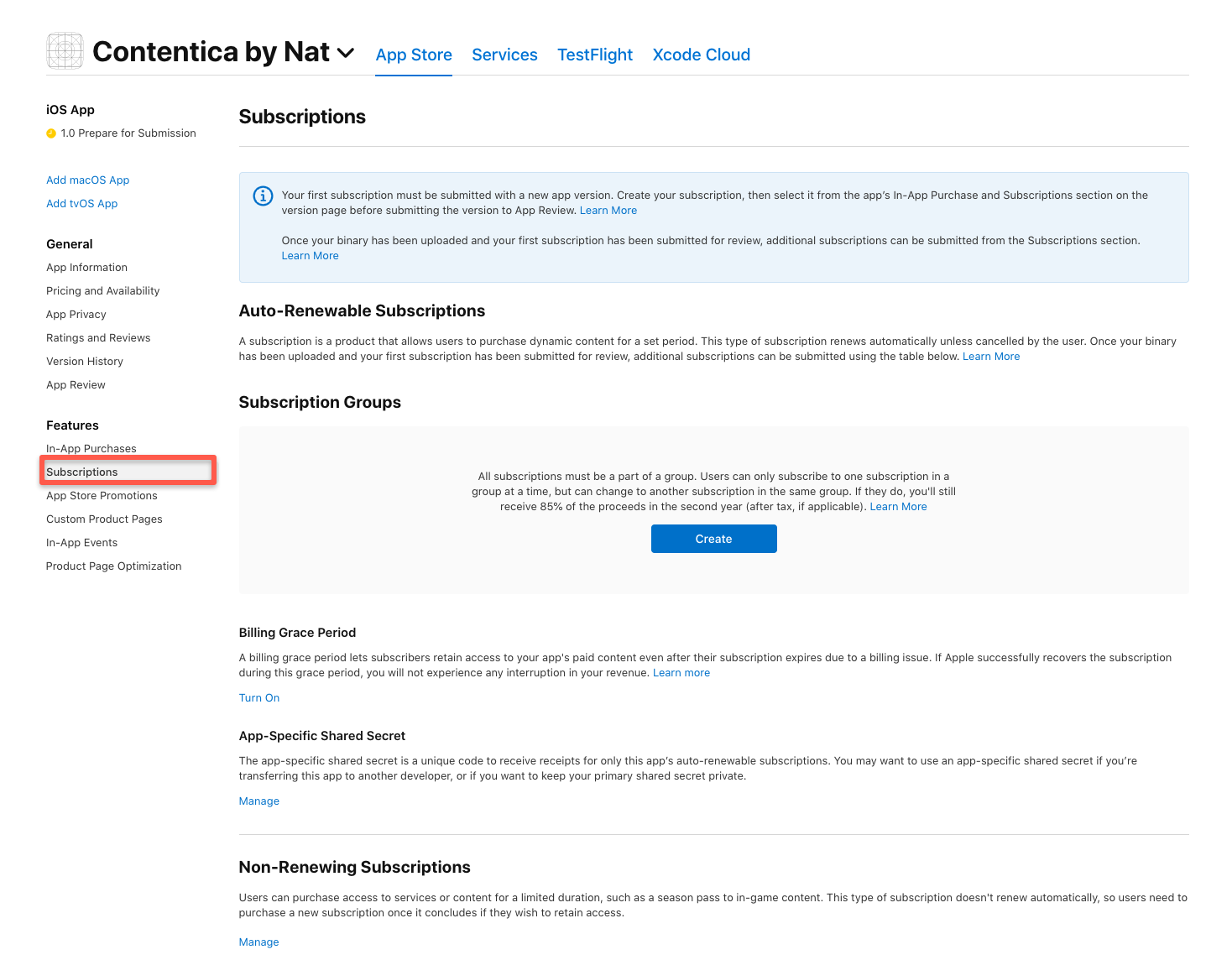Click Learn more about Billing Grace Period
Screen dimensions: 1232x960
(681, 673)
